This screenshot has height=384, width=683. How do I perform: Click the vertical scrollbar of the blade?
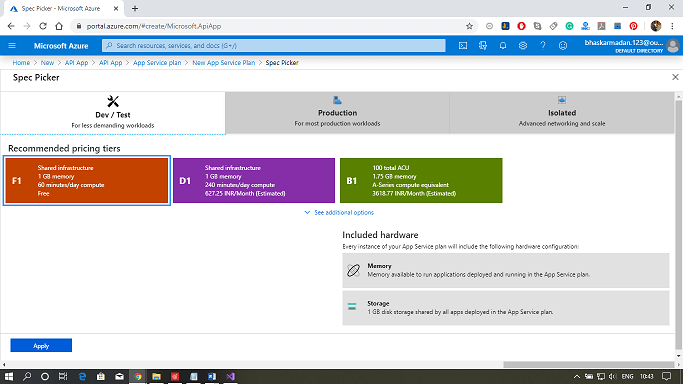click(678, 224)
